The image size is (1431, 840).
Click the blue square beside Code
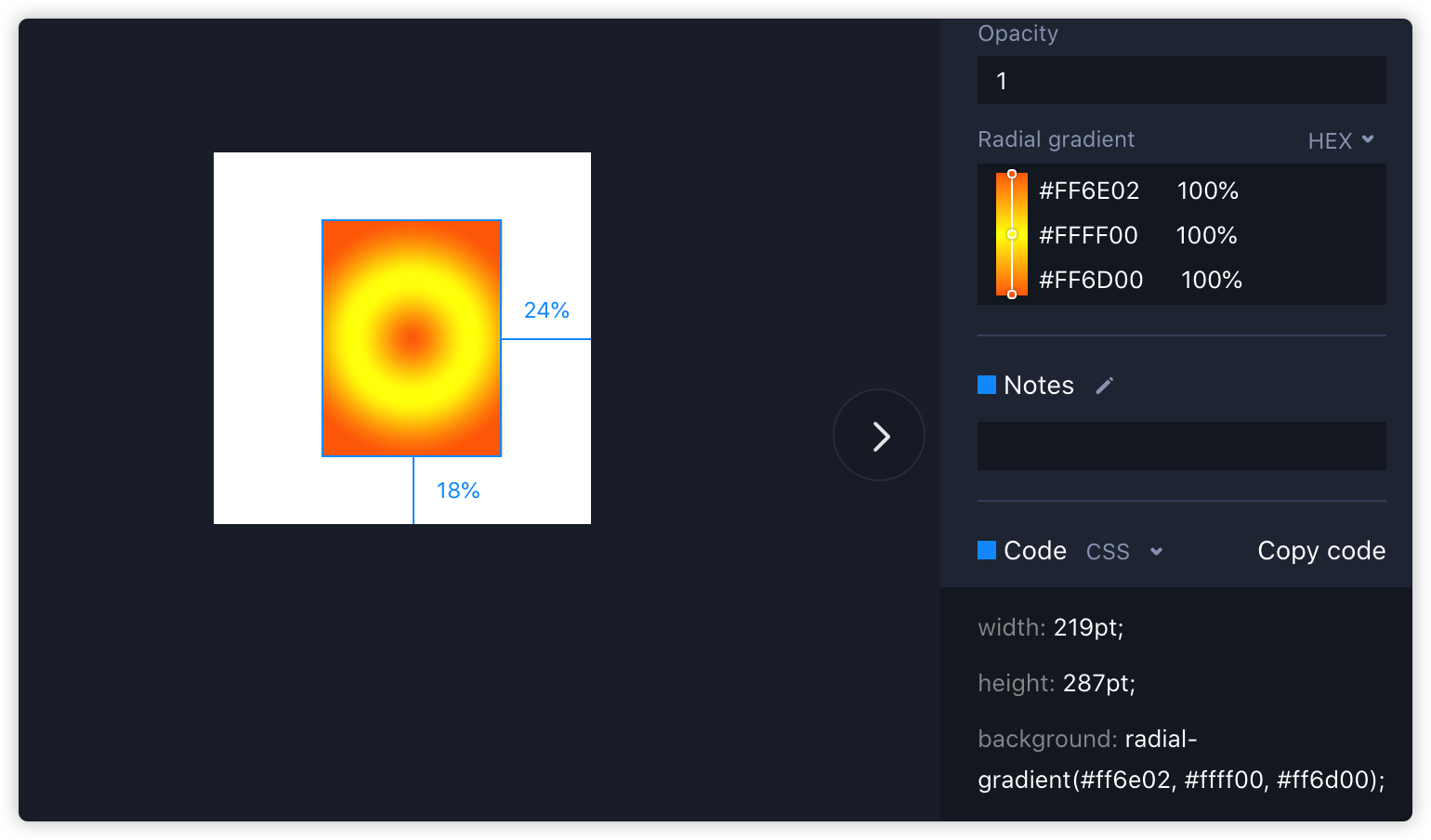[x=987, y=550]
